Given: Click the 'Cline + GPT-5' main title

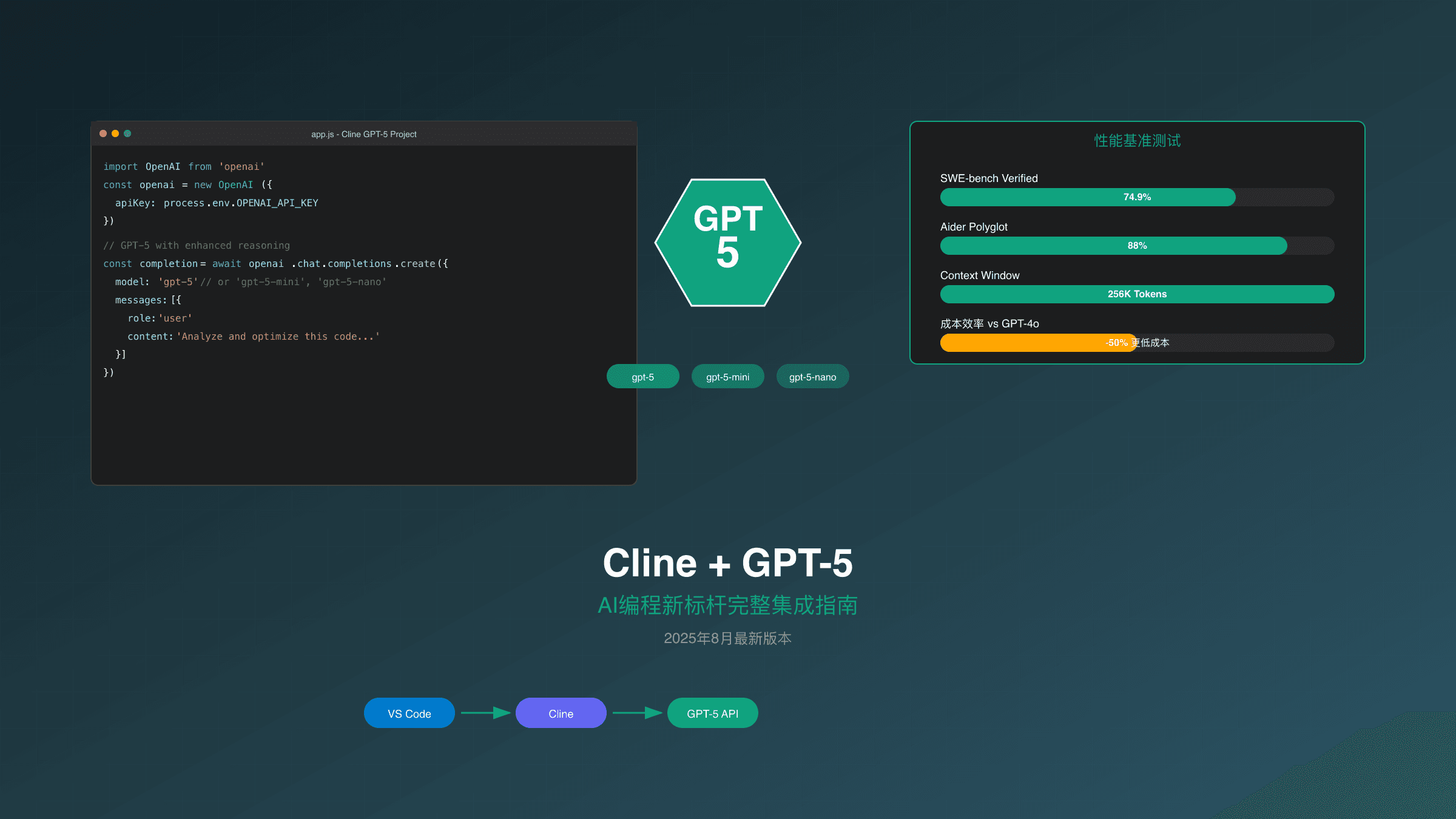Looking at the screenshot, I should point(728,562).
